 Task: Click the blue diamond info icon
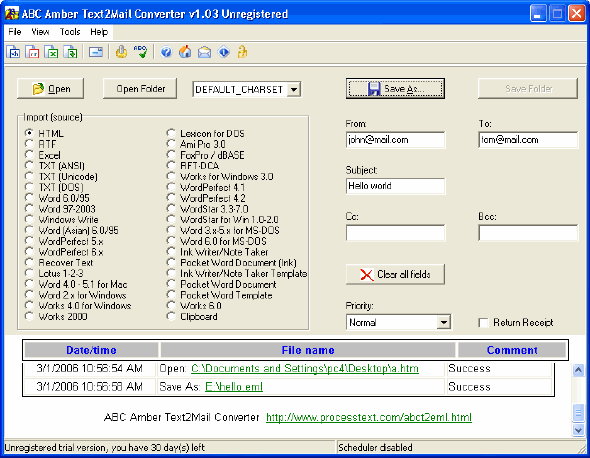(x=224, y=52)
